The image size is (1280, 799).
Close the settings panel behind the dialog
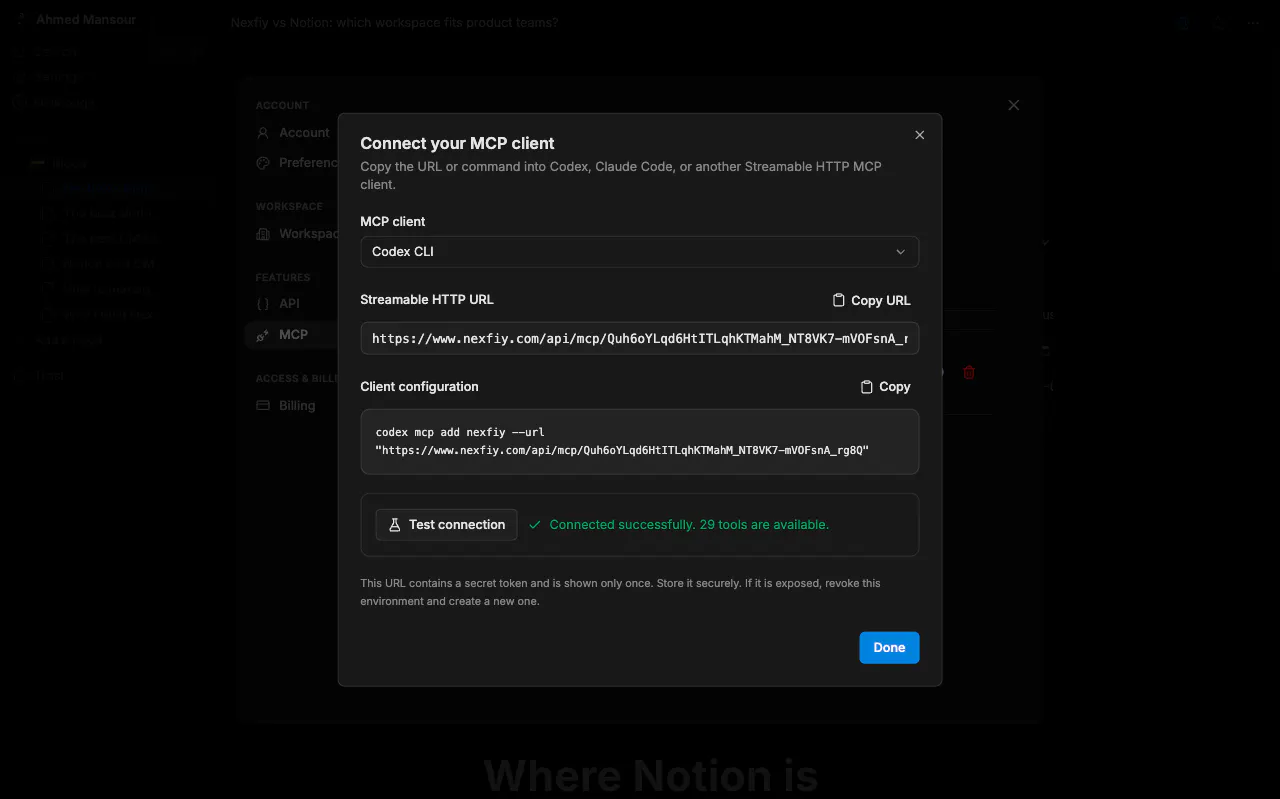[x=1014, y=105]
